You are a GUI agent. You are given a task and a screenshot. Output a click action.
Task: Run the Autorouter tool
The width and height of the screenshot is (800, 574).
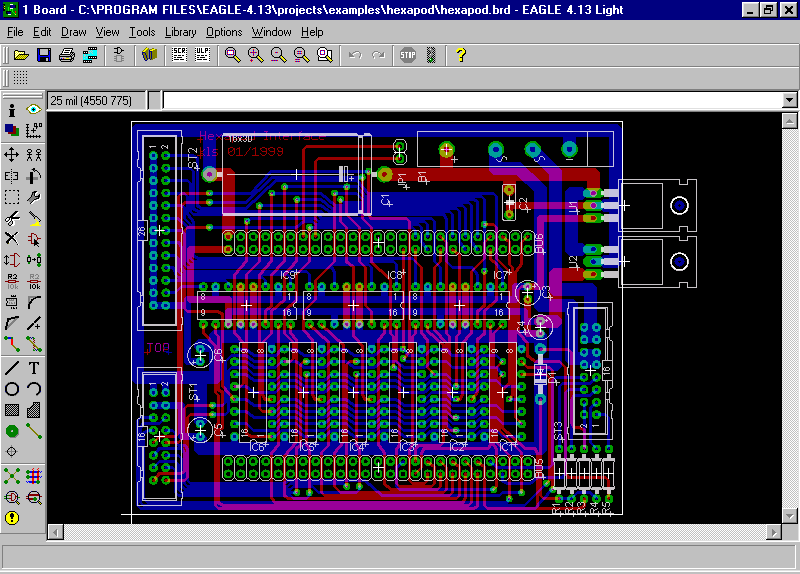[x=34, y=475]
